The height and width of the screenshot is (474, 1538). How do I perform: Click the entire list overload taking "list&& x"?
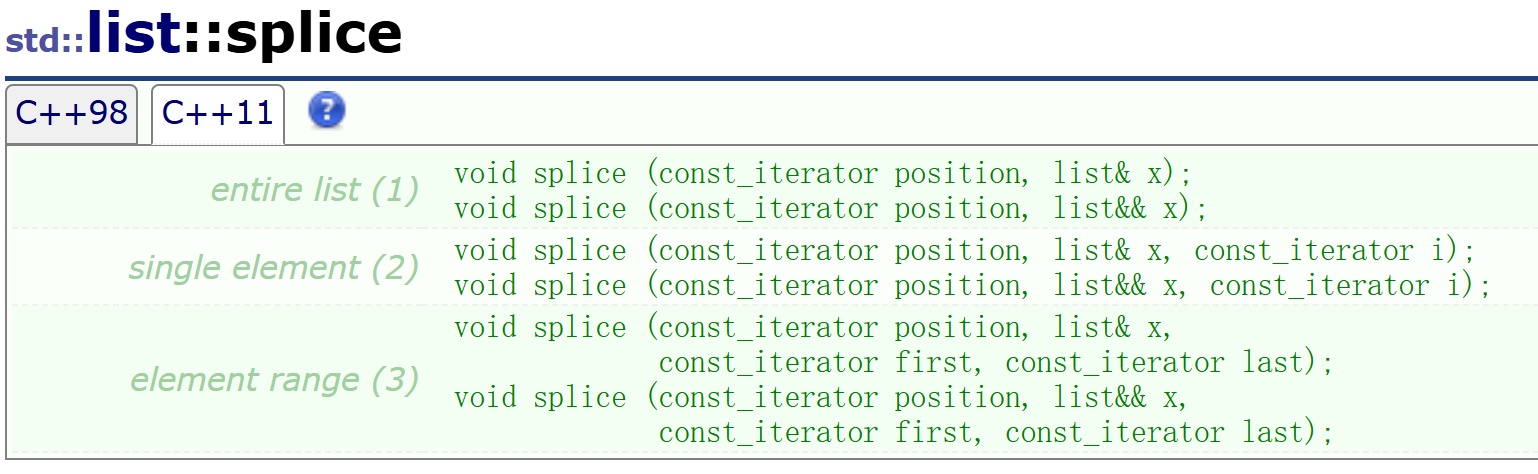830,209
